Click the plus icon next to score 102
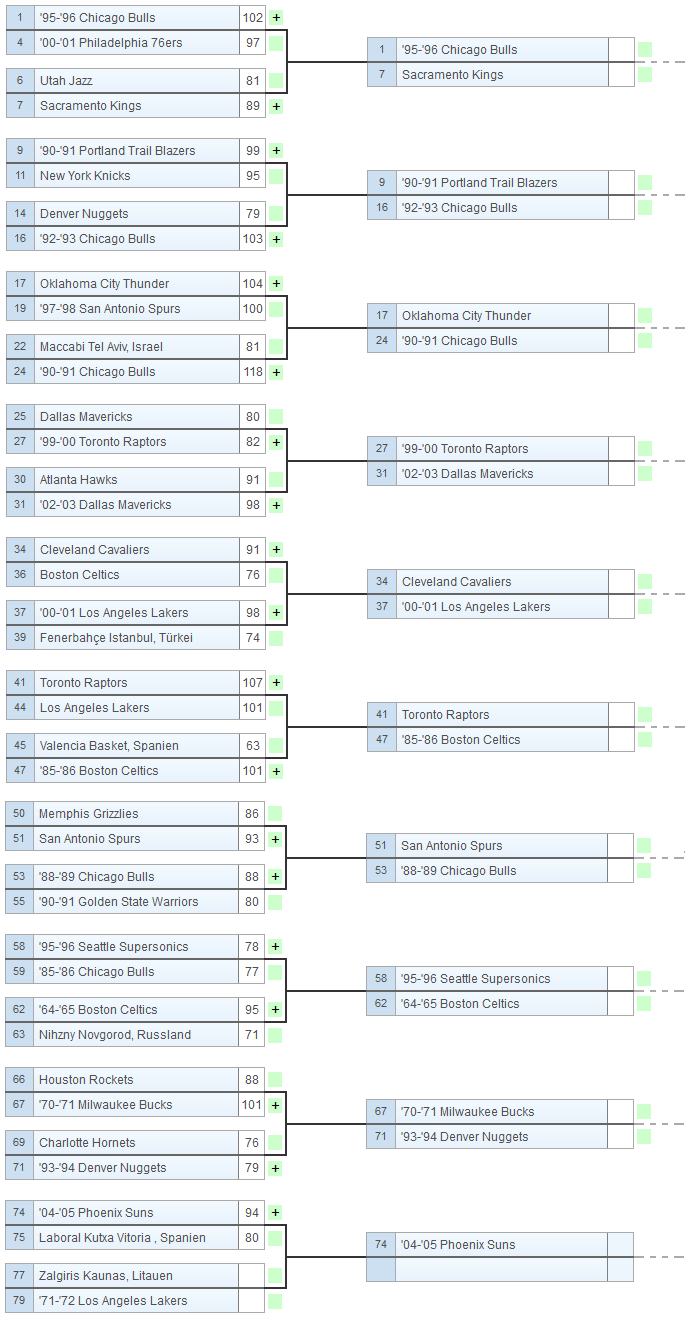The width and height of the screenshot is (685, 1320). (276, 18)
